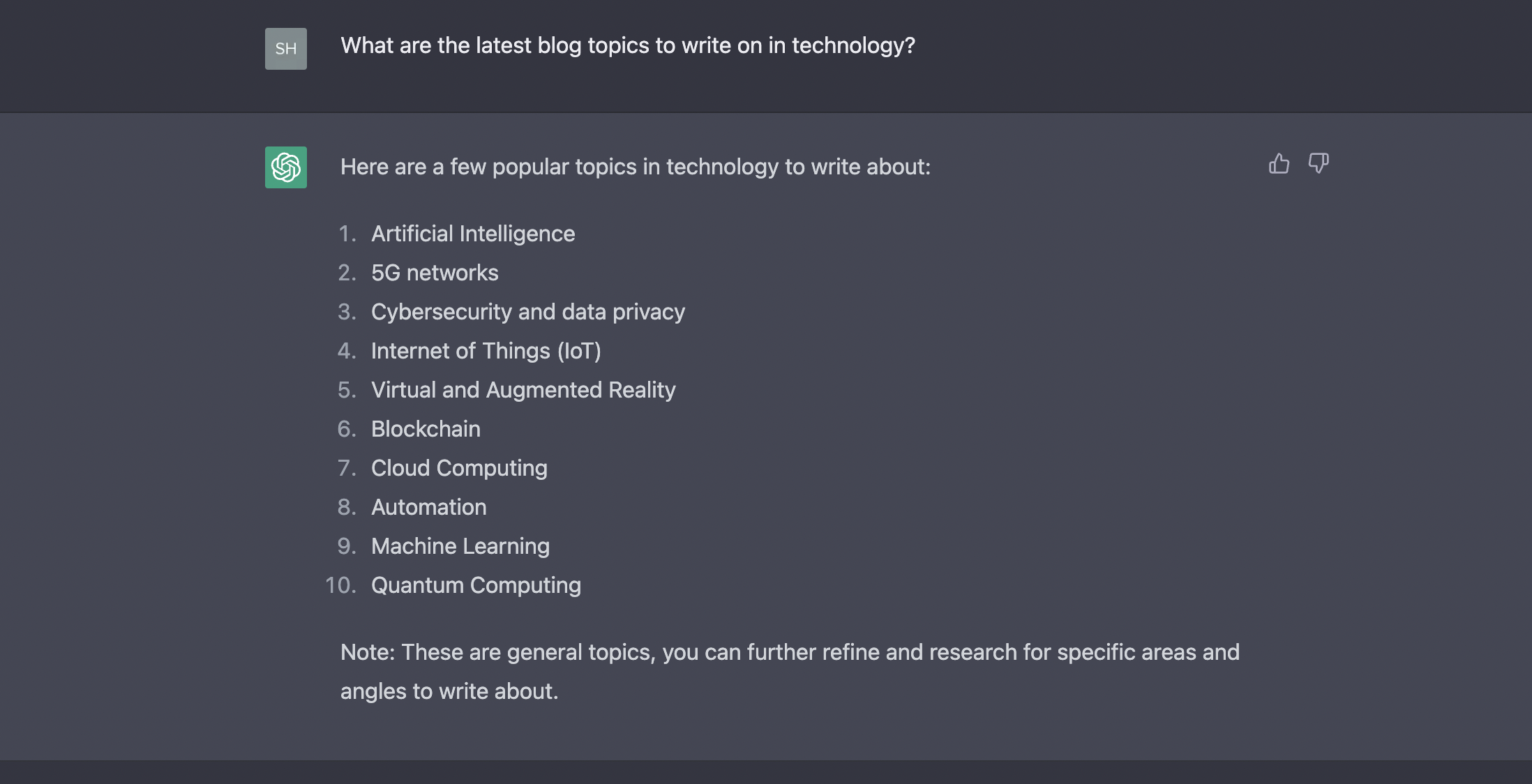
Task: Select the 5G networks list item
Action: [435, 273]
